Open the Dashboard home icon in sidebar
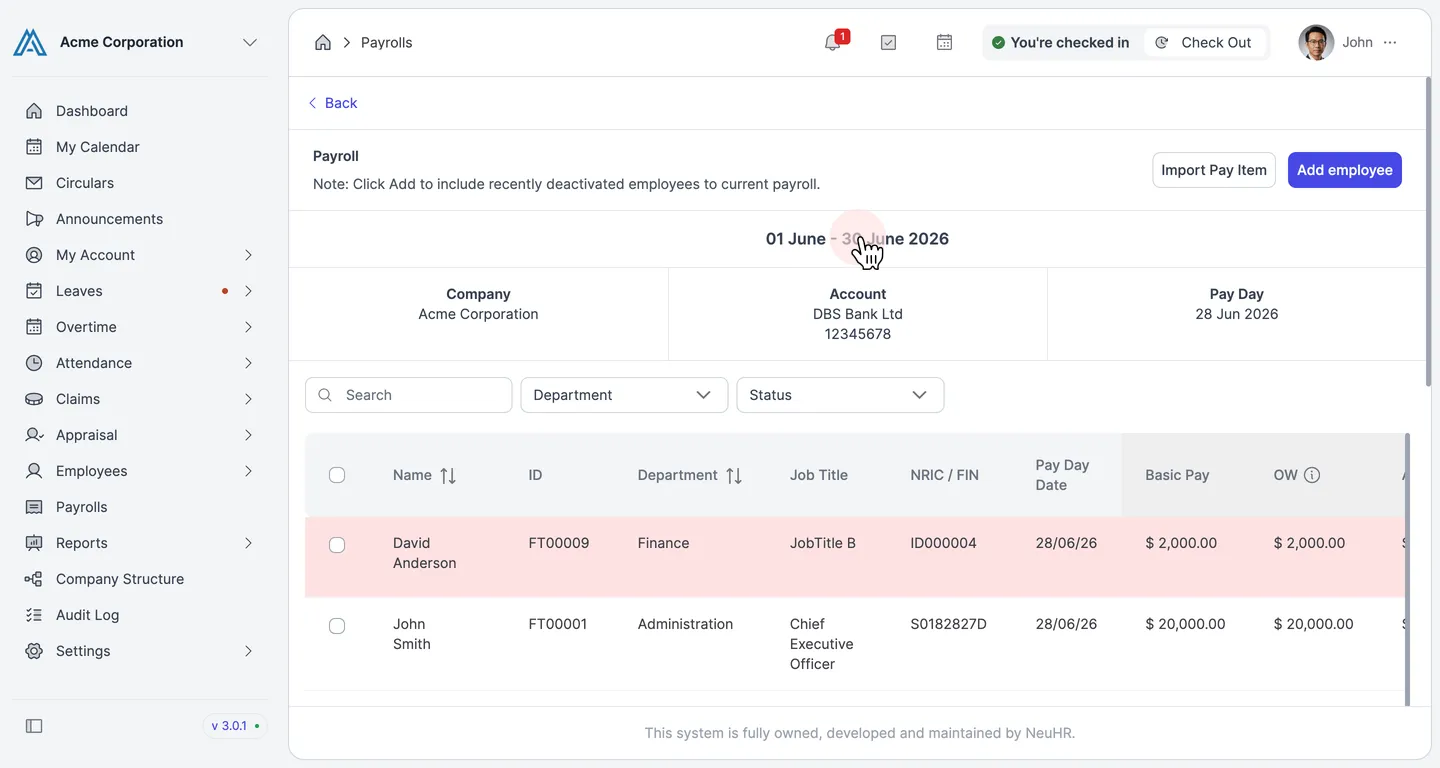This screenshot has width=1440, height=768. pos(34,111)
